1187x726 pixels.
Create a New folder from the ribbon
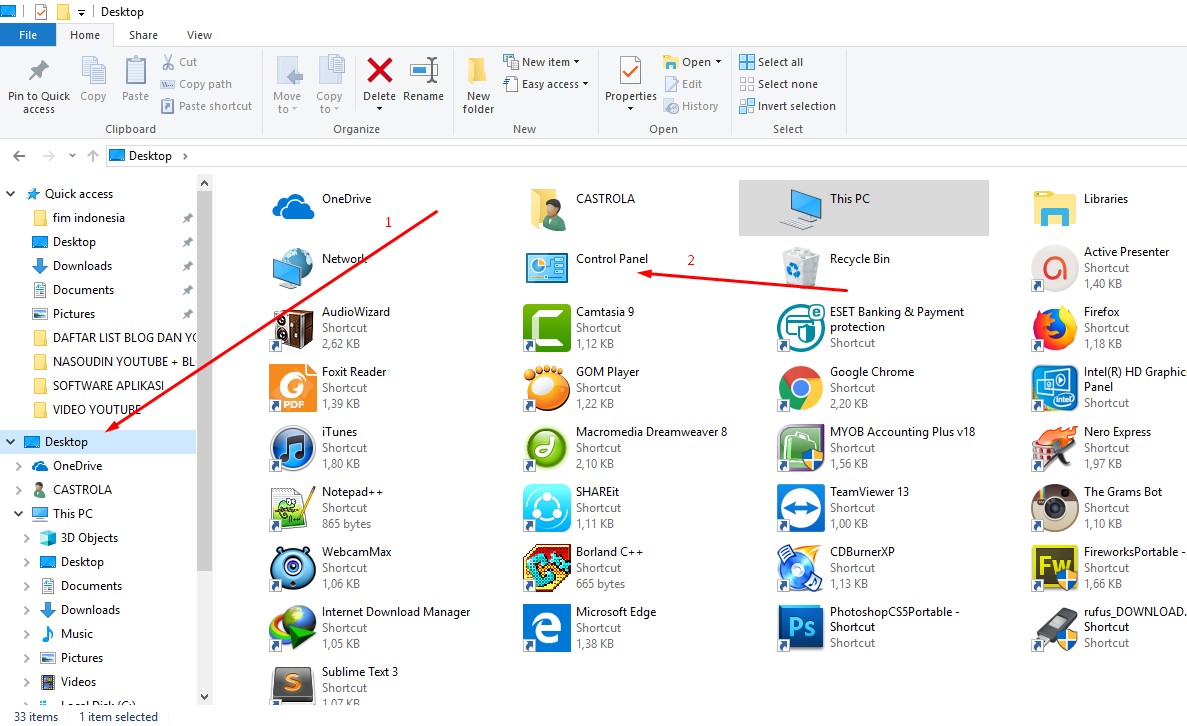pos(478,85)
